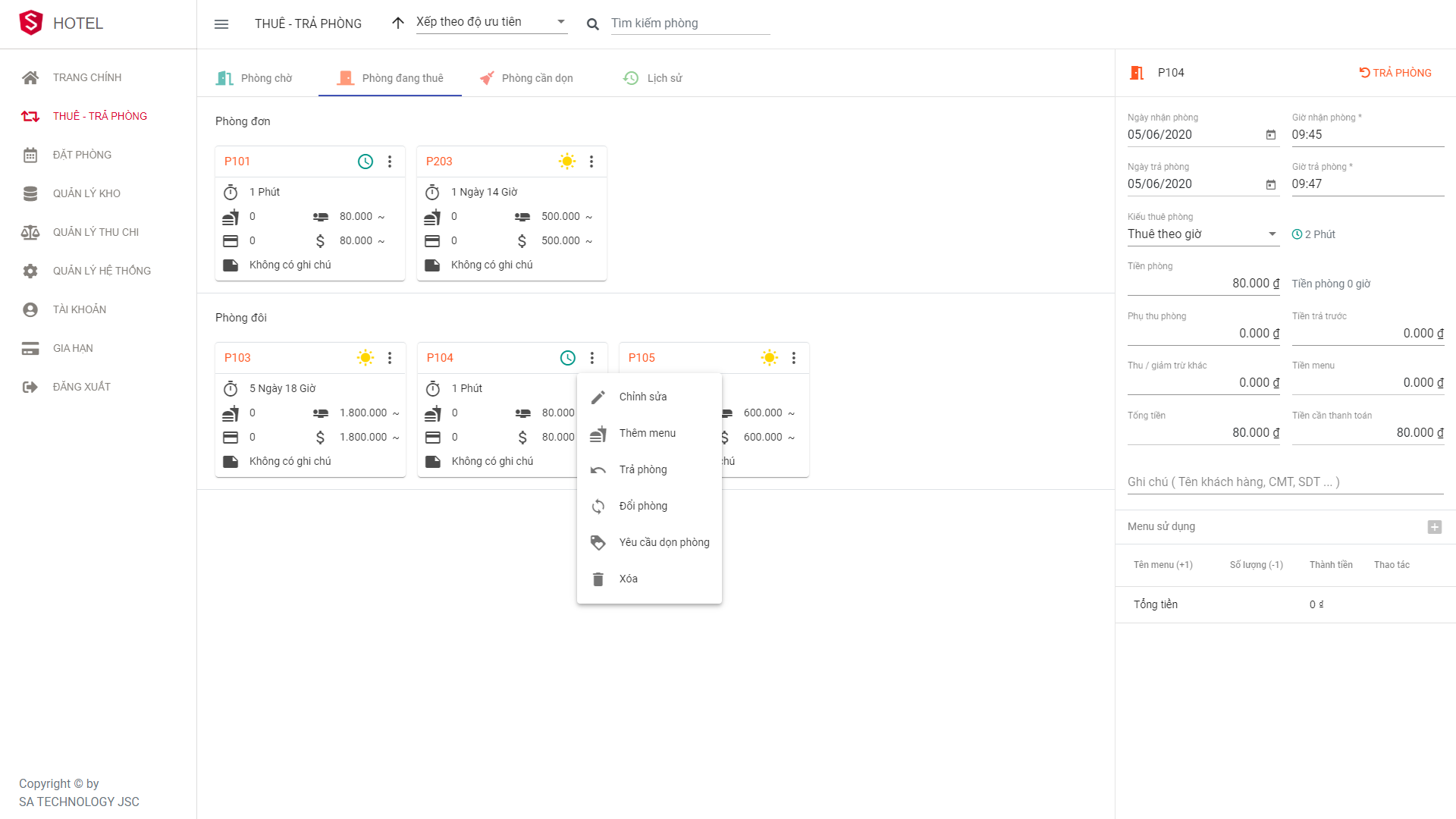Open the checkout date calendar picker
The image size is (1456, 819).
point(1271,184)
